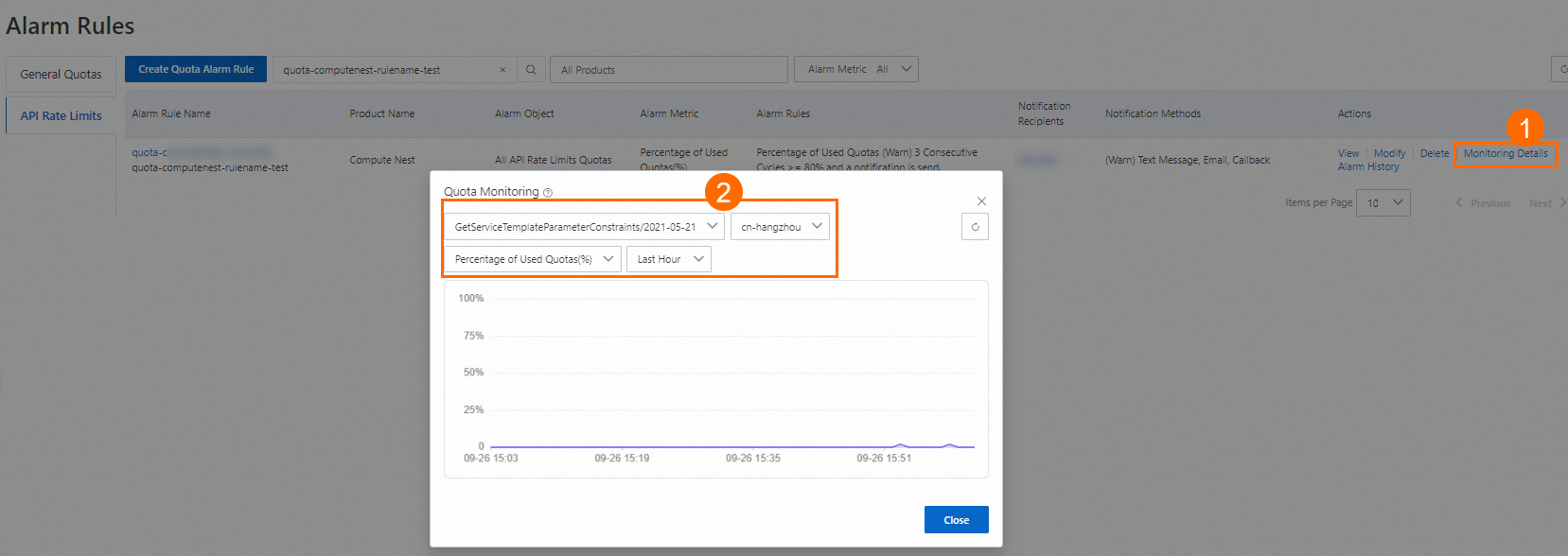Click the quota-c alarm rule name link
The width and height of the screenshot is (1568, 556).
(203, 152)
